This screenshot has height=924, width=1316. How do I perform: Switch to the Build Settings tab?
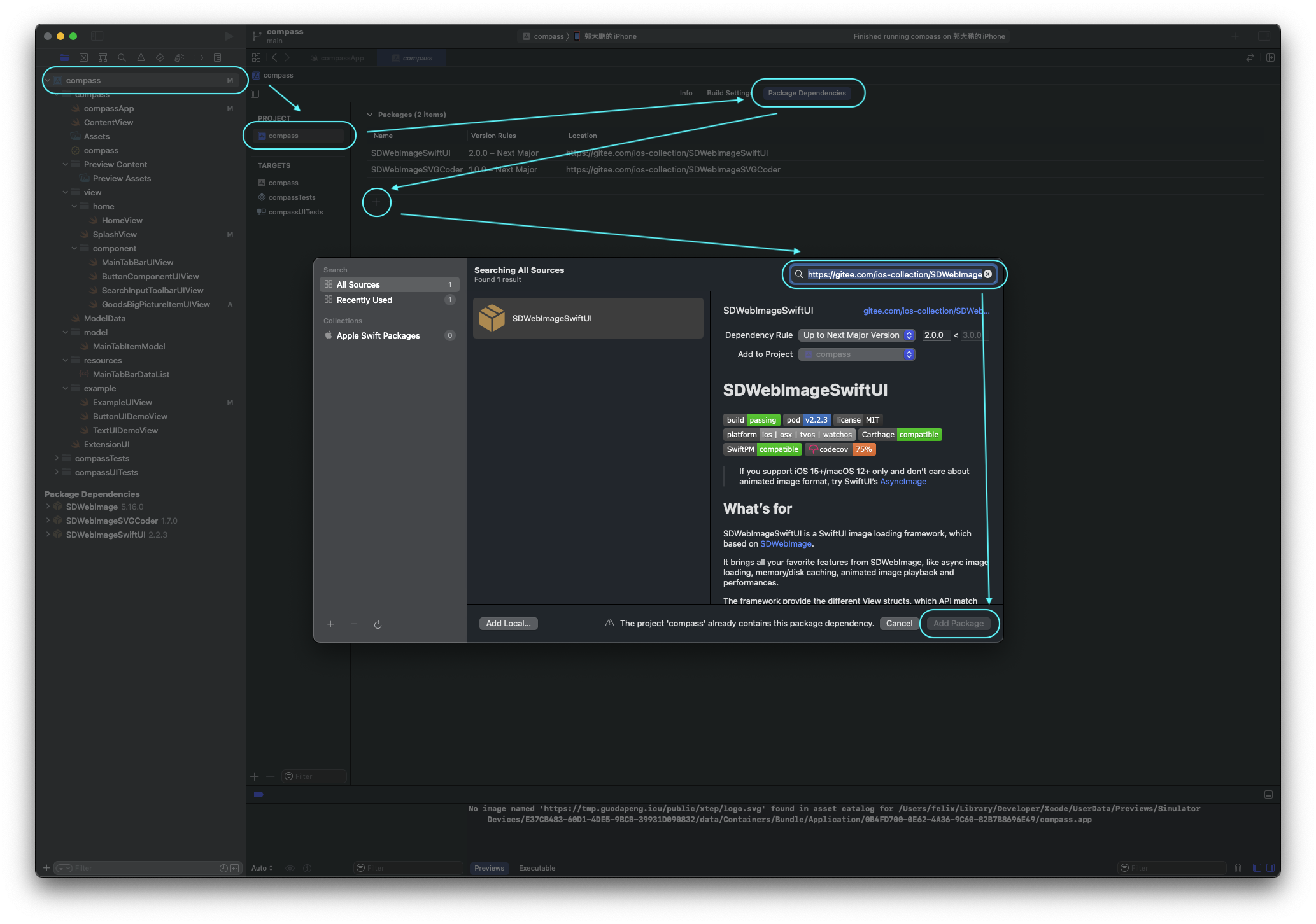(728, 93)
